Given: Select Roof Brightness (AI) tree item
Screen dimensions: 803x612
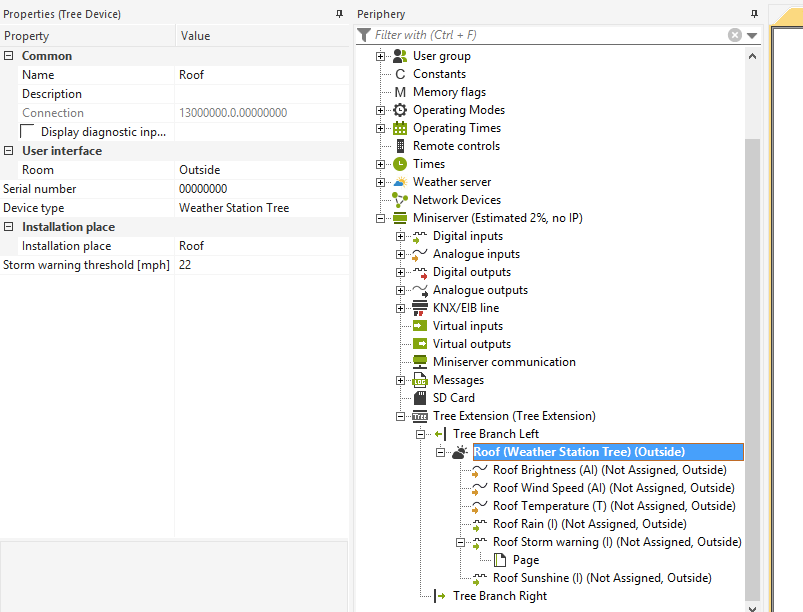Looking at the screenshot, I should point(609,470).
